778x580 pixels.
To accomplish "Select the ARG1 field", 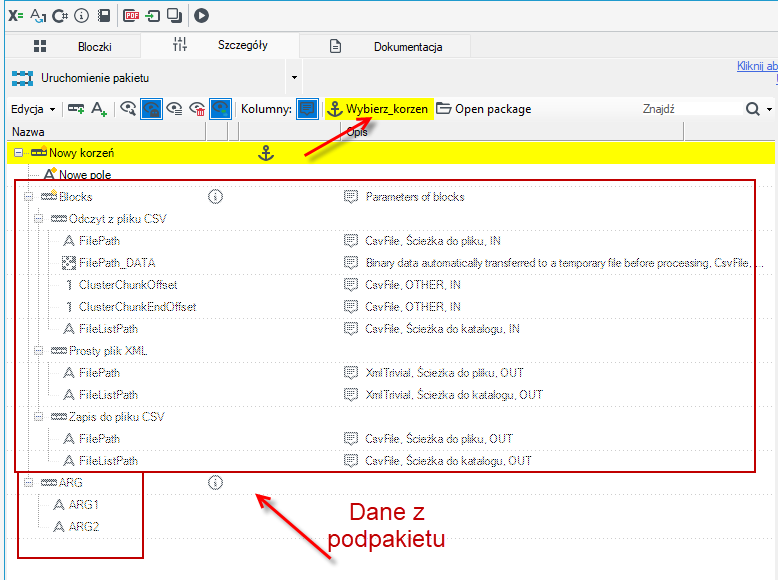I will (83, 505).
